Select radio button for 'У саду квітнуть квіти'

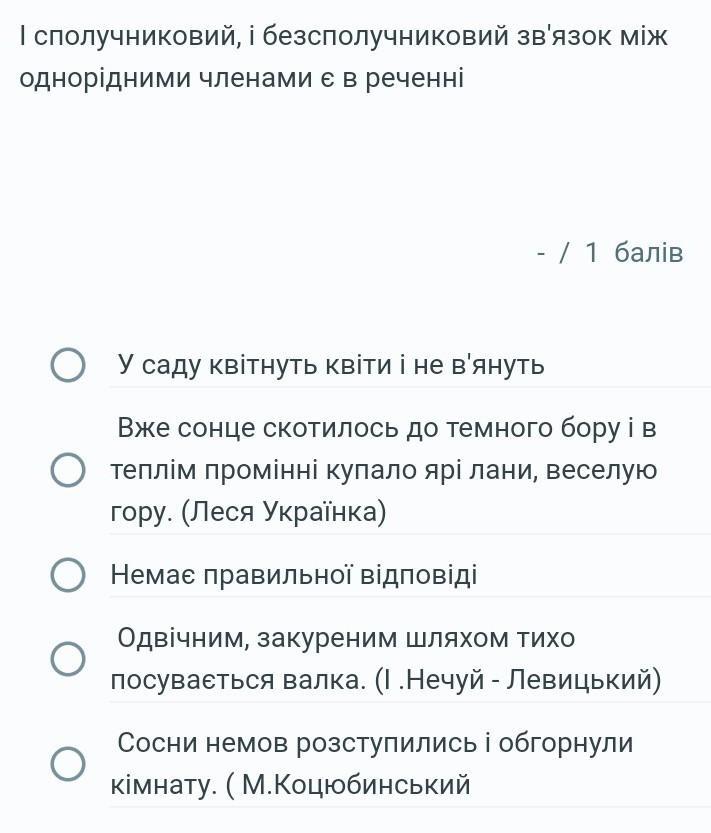coord(67,365)
